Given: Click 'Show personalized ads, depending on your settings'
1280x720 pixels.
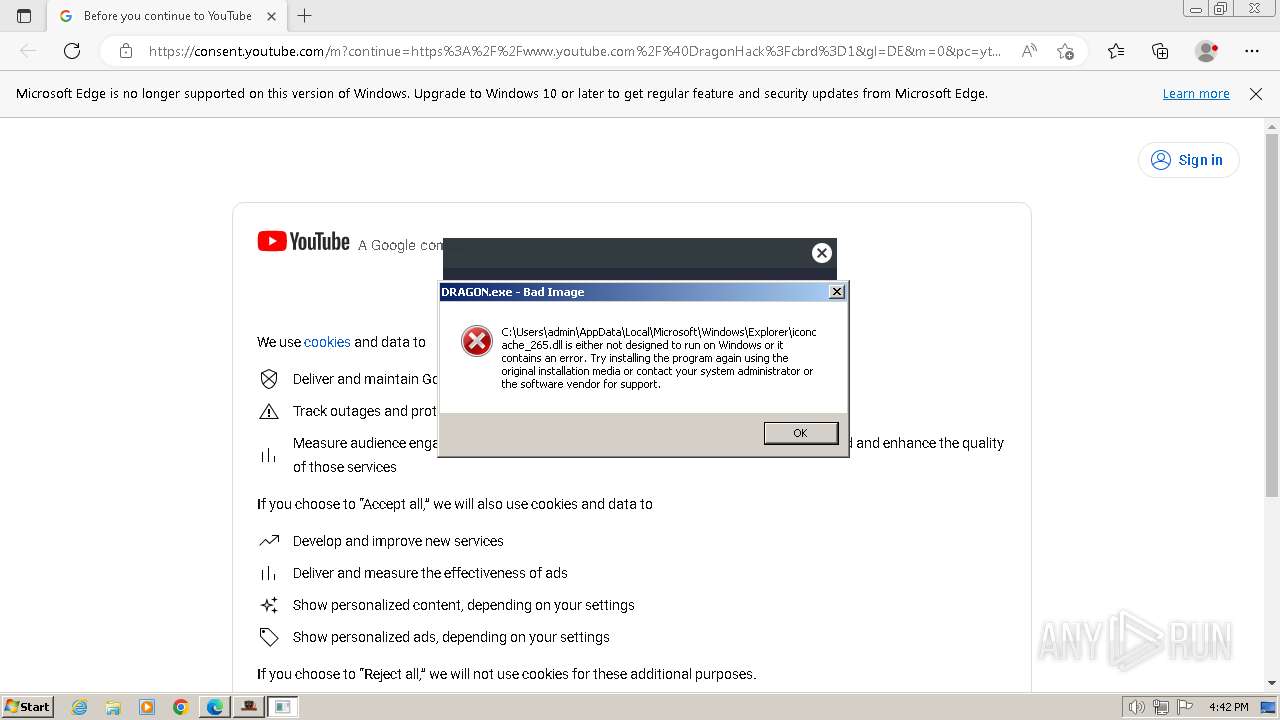Looking at the screenshot, I should point(451,637).
